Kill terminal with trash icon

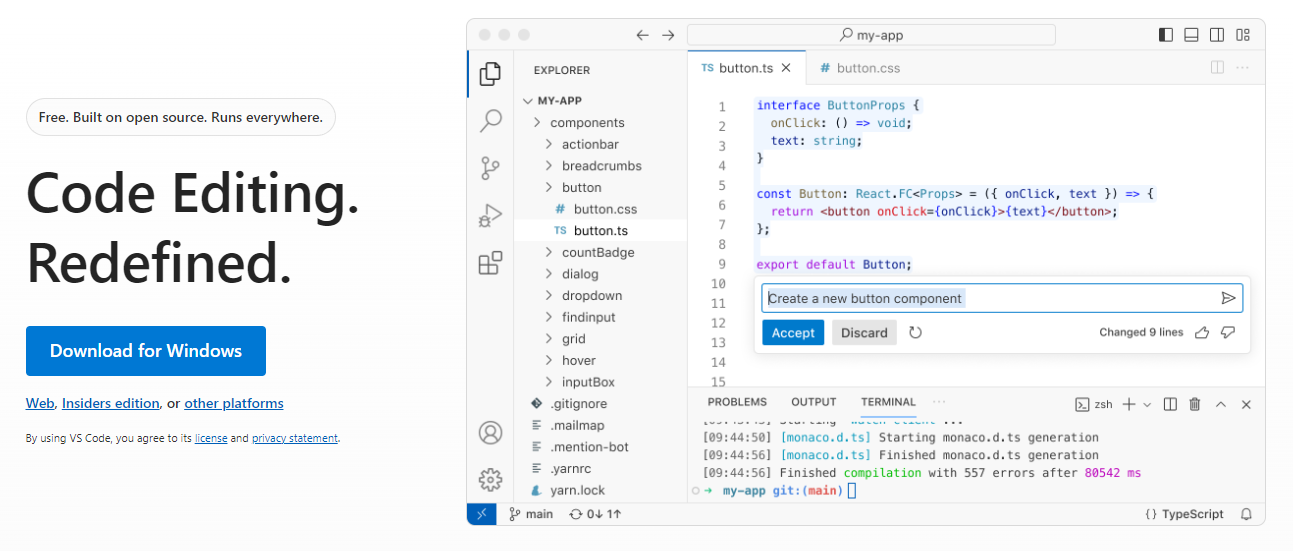click(x=1195, y=404)
